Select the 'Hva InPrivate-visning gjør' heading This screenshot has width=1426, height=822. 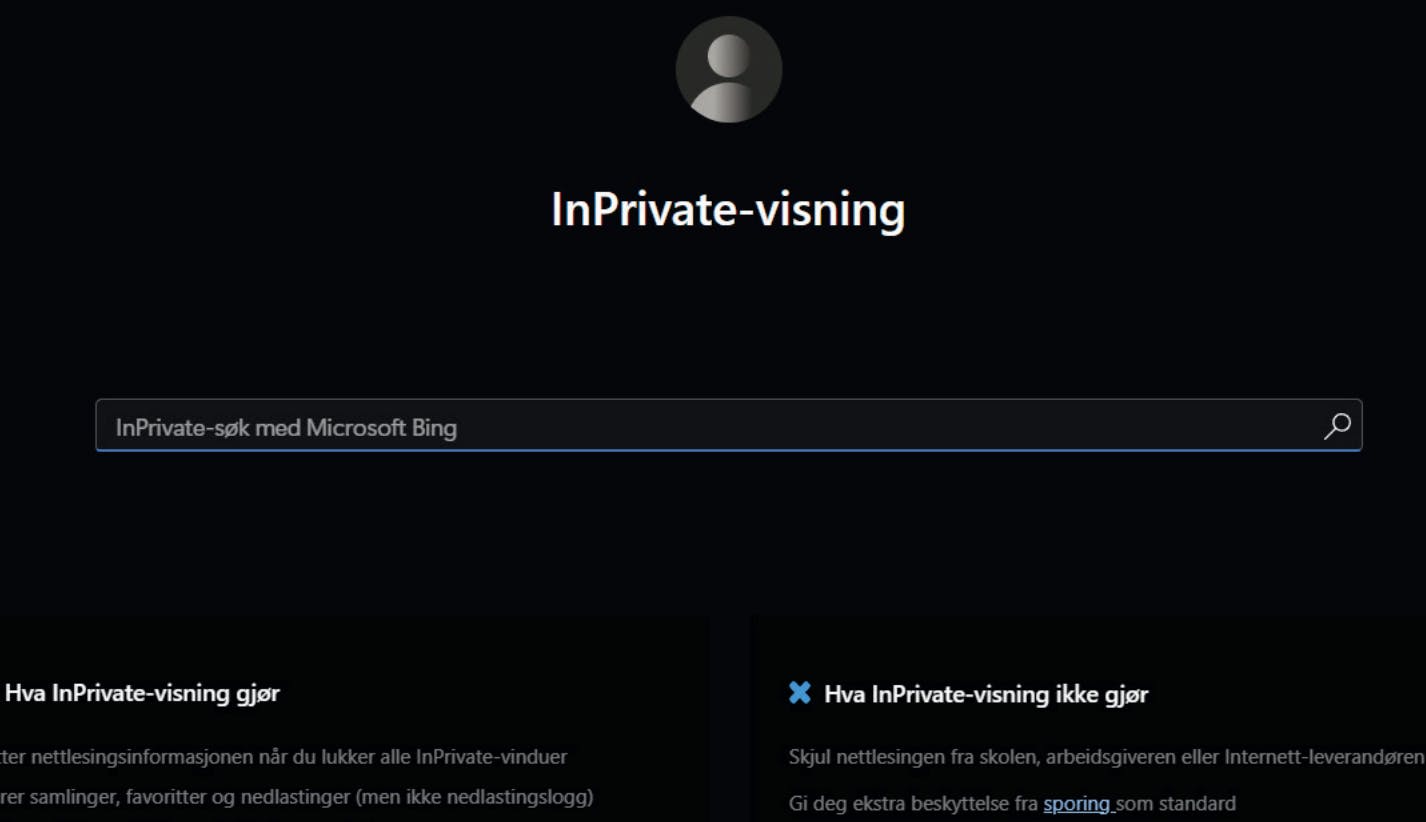(x=143, y=693)
